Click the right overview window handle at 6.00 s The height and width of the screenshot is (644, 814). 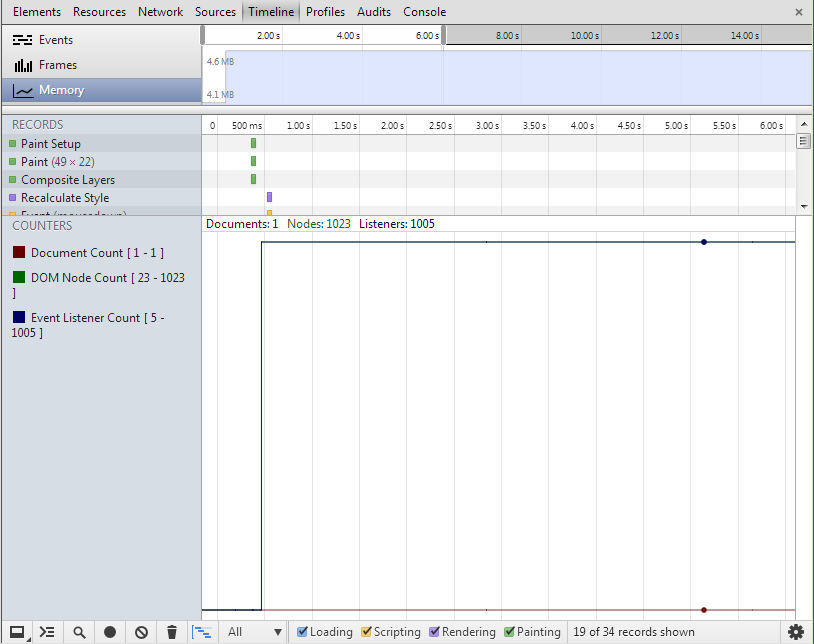(443, 35)
